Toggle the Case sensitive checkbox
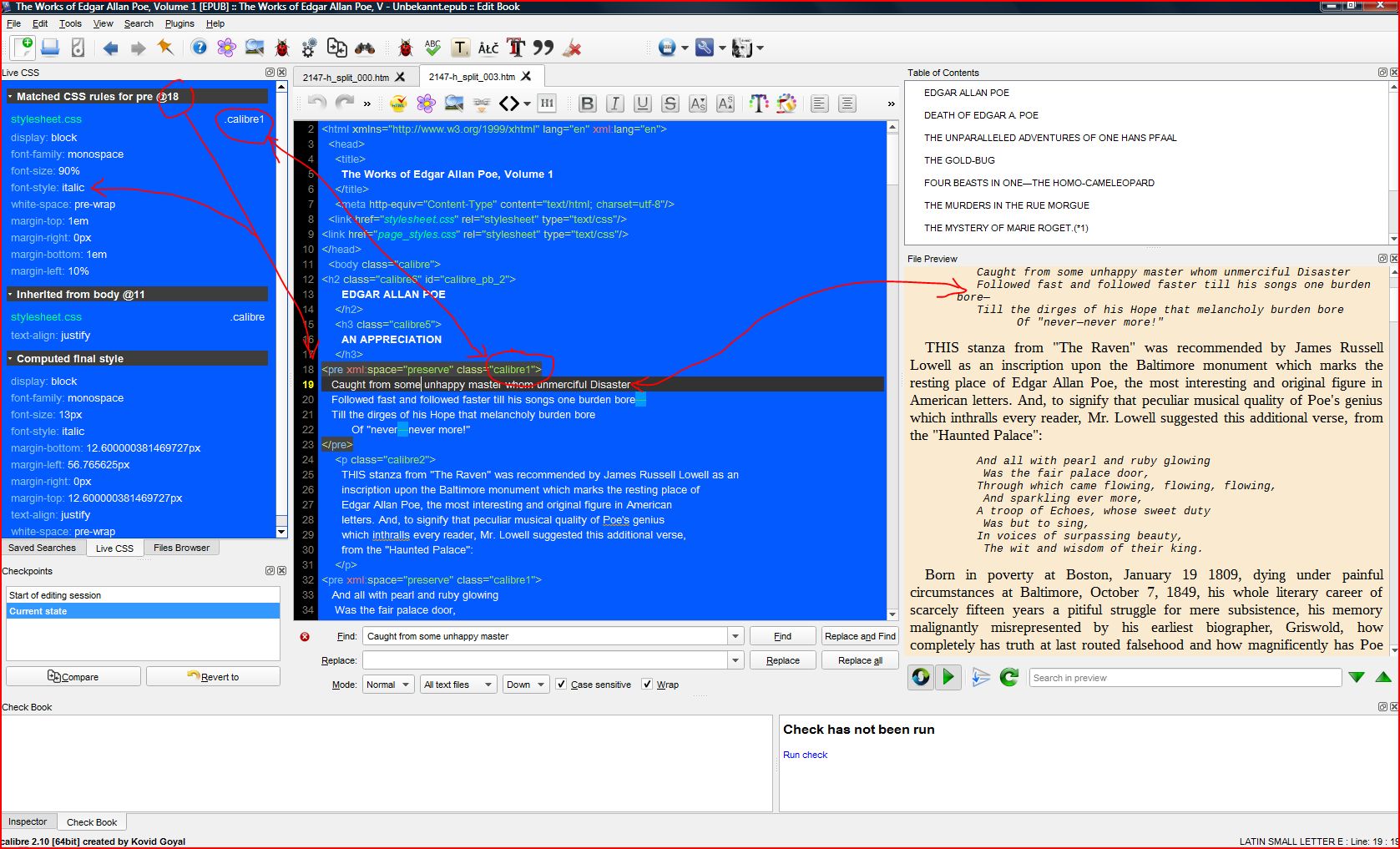1400x849 pixels. click(561, 685)
